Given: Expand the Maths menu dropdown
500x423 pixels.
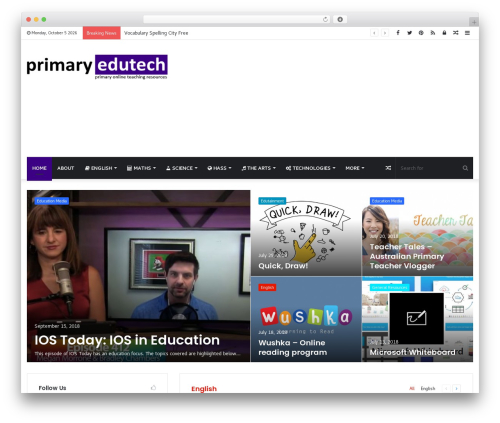Looking at the screenshot, I should click(x=141, y=168).
